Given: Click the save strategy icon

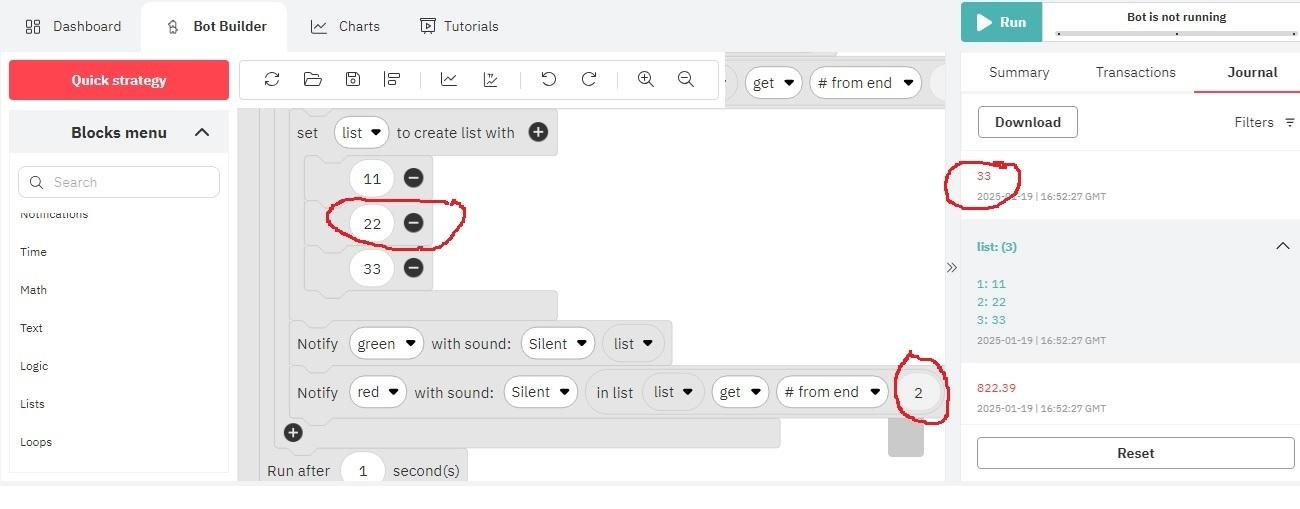Looking at the screenshot, I should click(352, 80).
